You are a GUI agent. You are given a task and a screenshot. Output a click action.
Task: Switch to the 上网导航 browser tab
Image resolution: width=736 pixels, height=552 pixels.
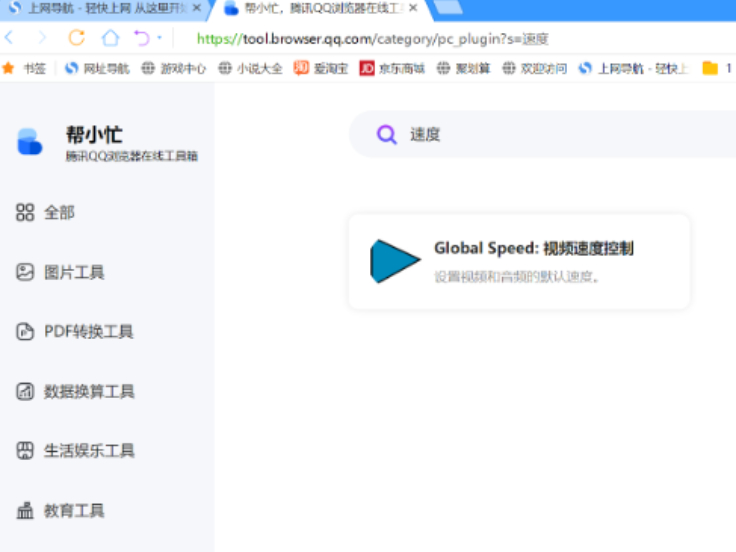[x=106, y=8]
